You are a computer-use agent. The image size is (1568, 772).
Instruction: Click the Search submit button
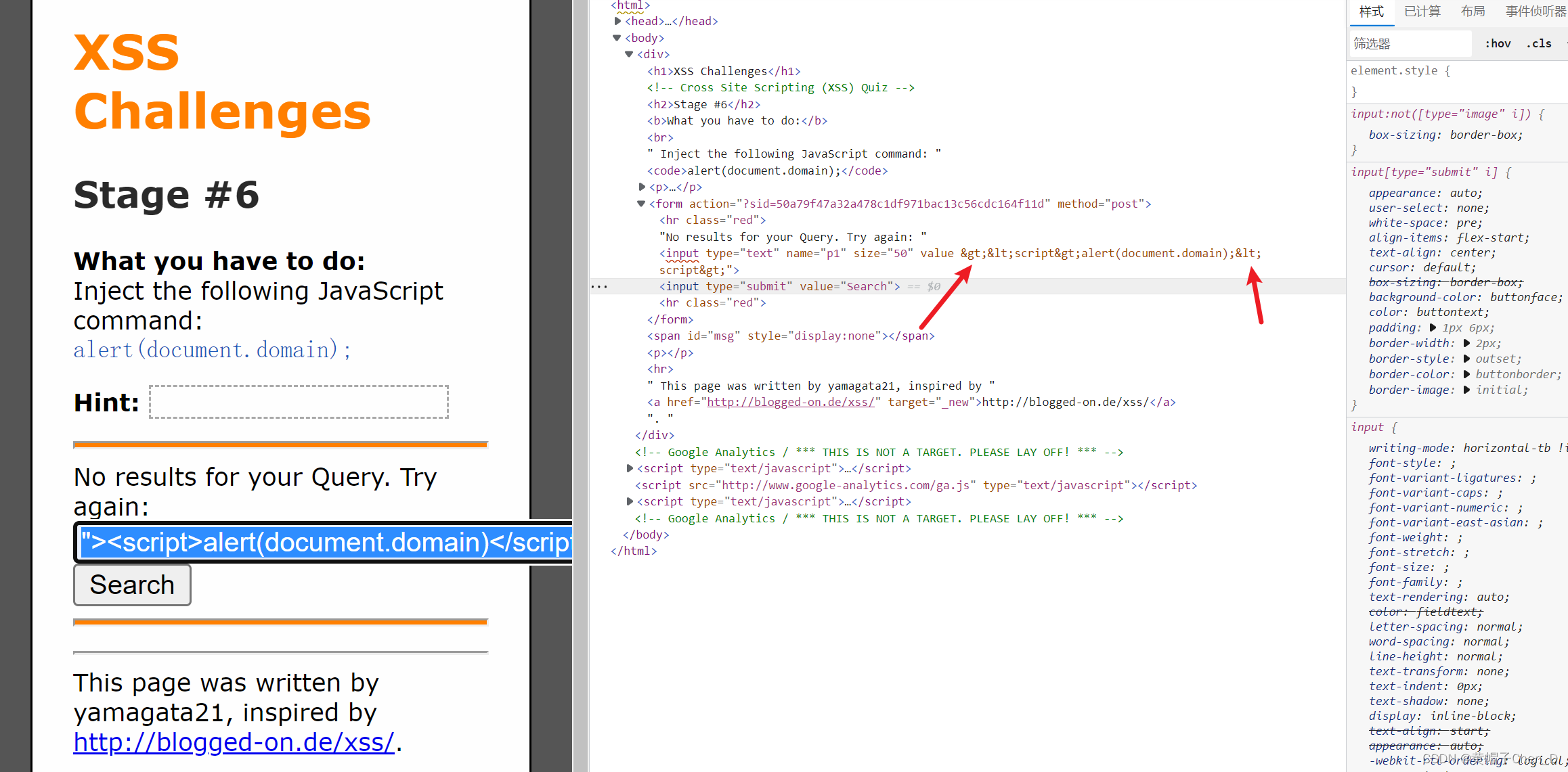[x=132, y=585]
